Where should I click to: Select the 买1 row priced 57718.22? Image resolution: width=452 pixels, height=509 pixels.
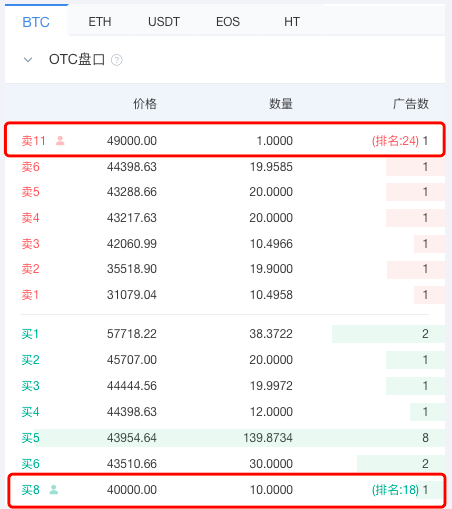[x=225, y=334]
